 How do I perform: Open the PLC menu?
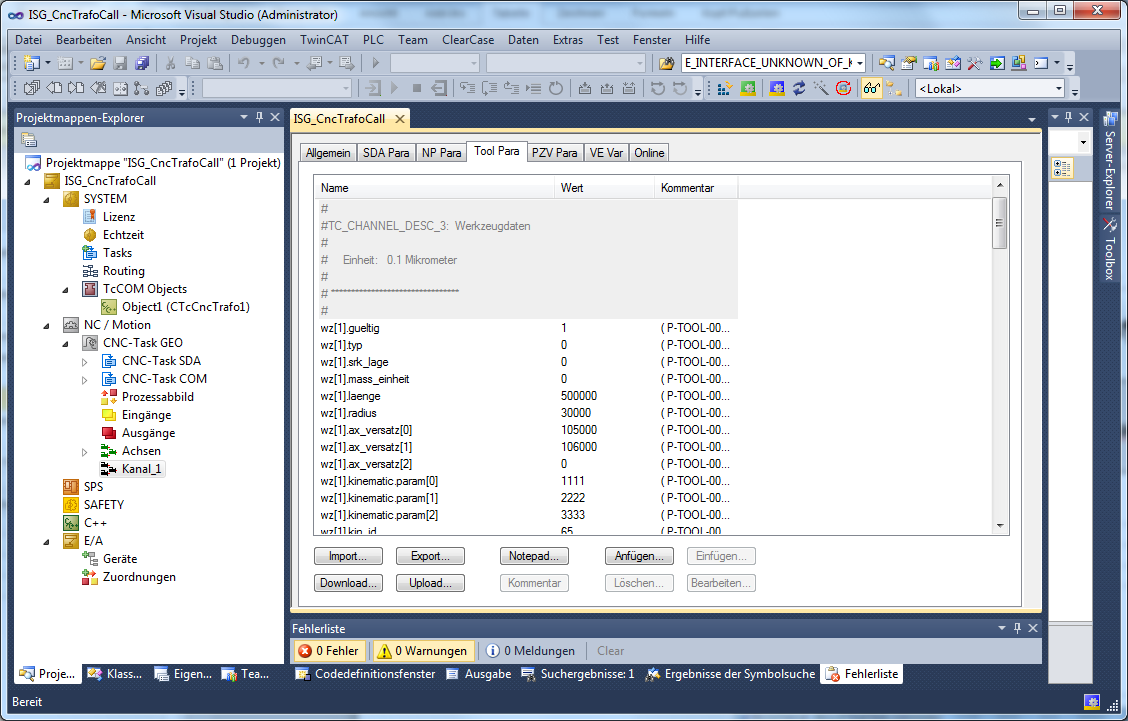pyautogui.click(x=373, y=40)
